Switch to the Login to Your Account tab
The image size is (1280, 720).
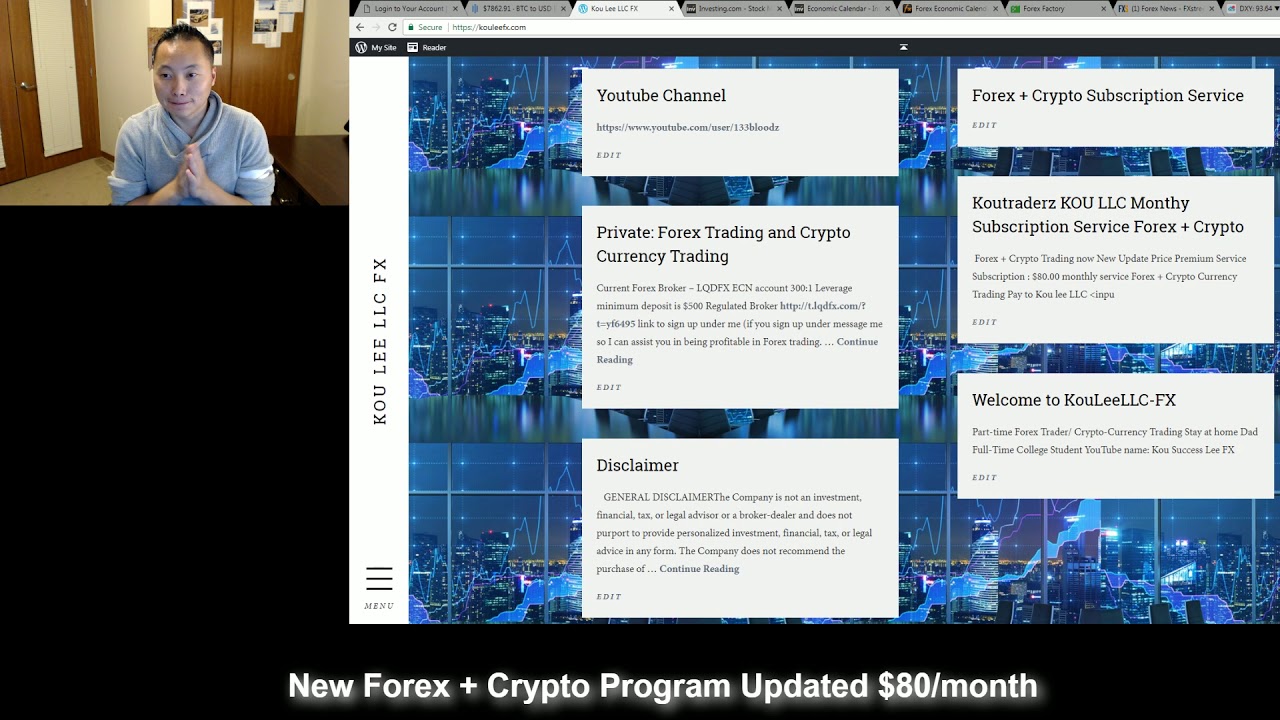[409, 8]
